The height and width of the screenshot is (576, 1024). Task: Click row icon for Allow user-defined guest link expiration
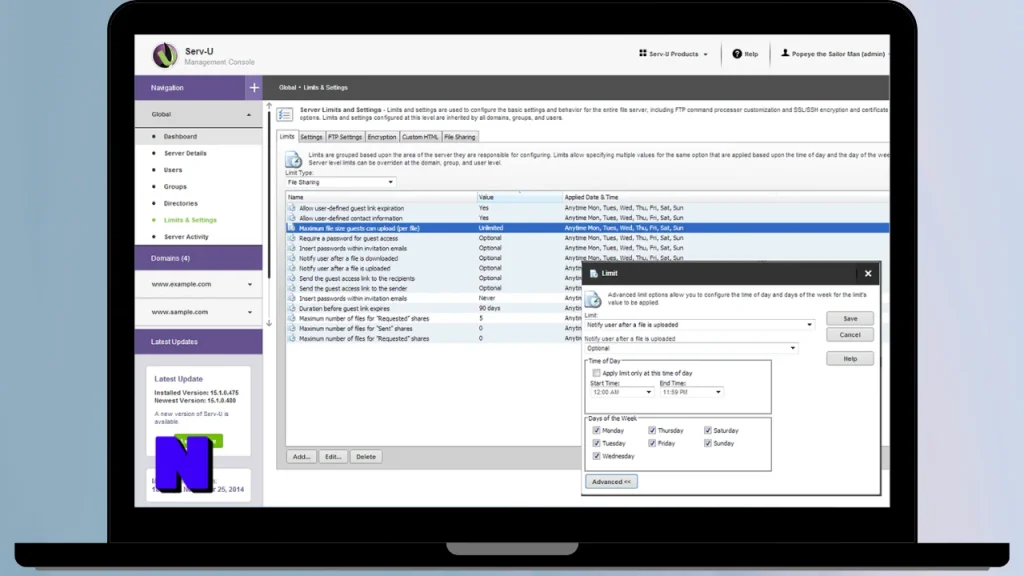click(x=292, y=208)
